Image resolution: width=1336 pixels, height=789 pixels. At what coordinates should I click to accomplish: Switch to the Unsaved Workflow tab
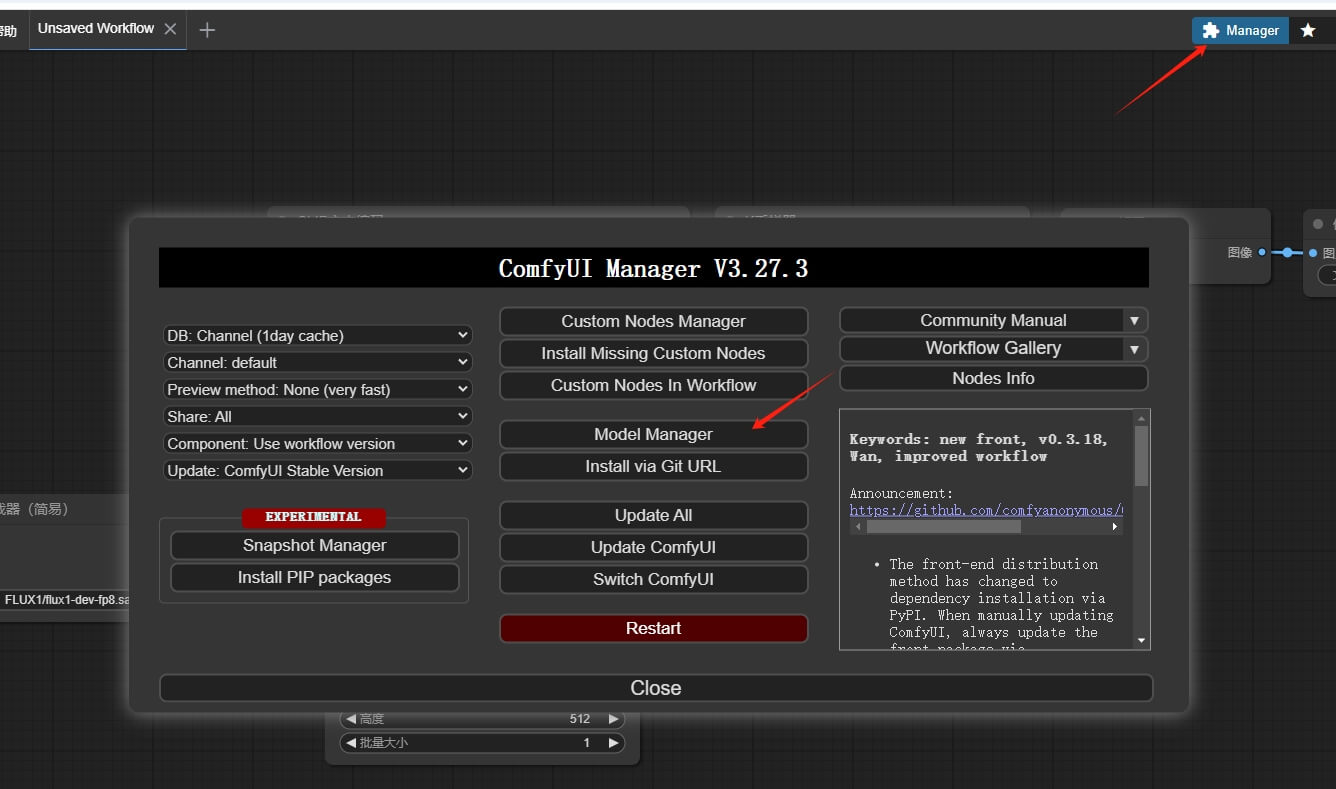[x=96, y=29]
